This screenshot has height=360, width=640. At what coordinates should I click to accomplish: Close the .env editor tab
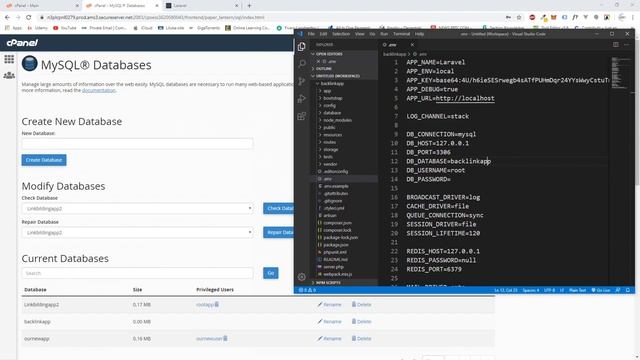(412, 44)
